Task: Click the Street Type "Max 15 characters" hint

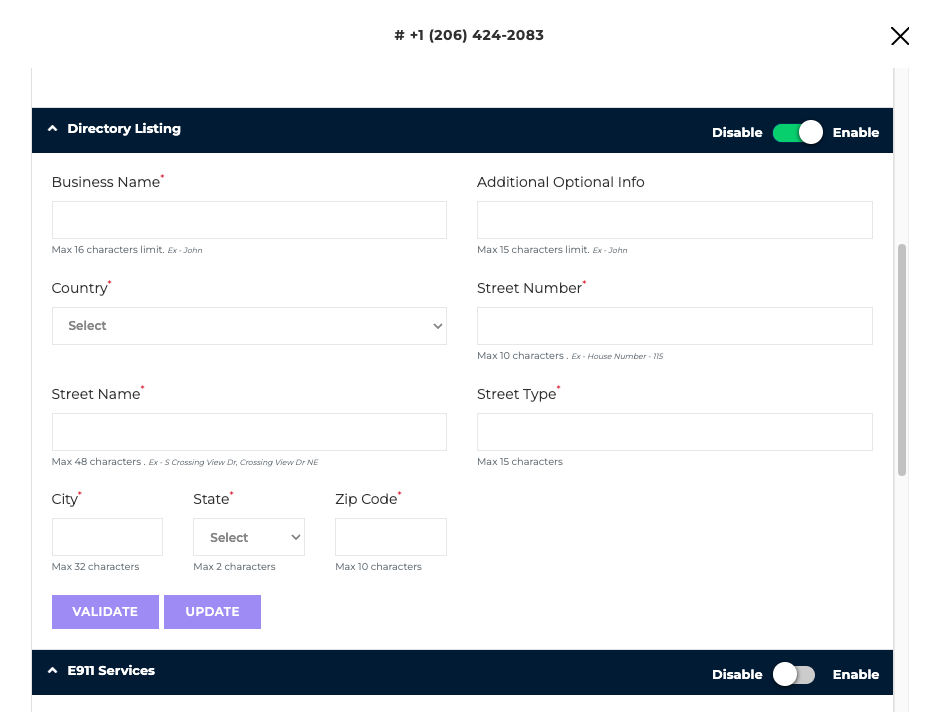Action: coord(520,462)
